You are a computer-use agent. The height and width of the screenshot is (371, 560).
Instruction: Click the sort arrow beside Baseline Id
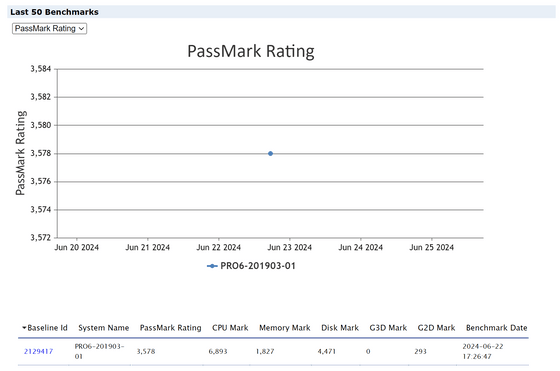[x=24, y=327]
